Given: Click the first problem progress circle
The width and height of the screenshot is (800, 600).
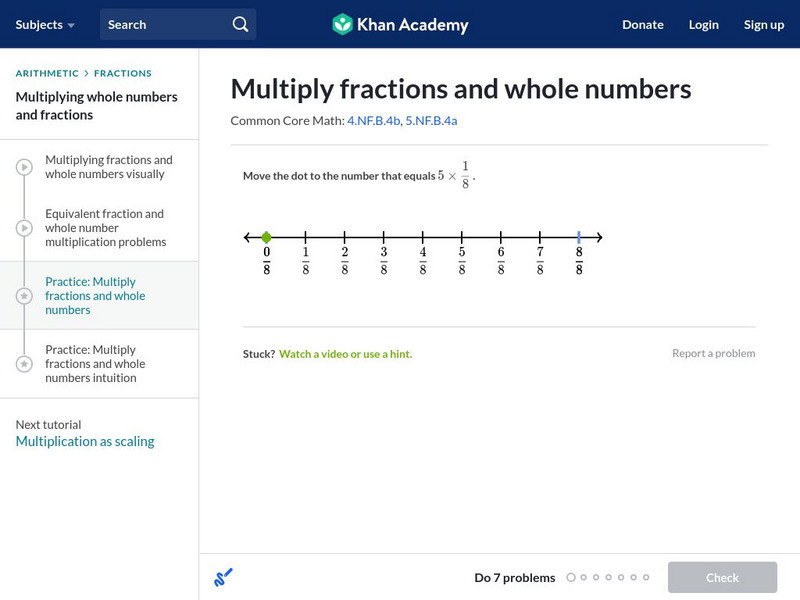Looking at the screenshot, I should coord(571,577).
